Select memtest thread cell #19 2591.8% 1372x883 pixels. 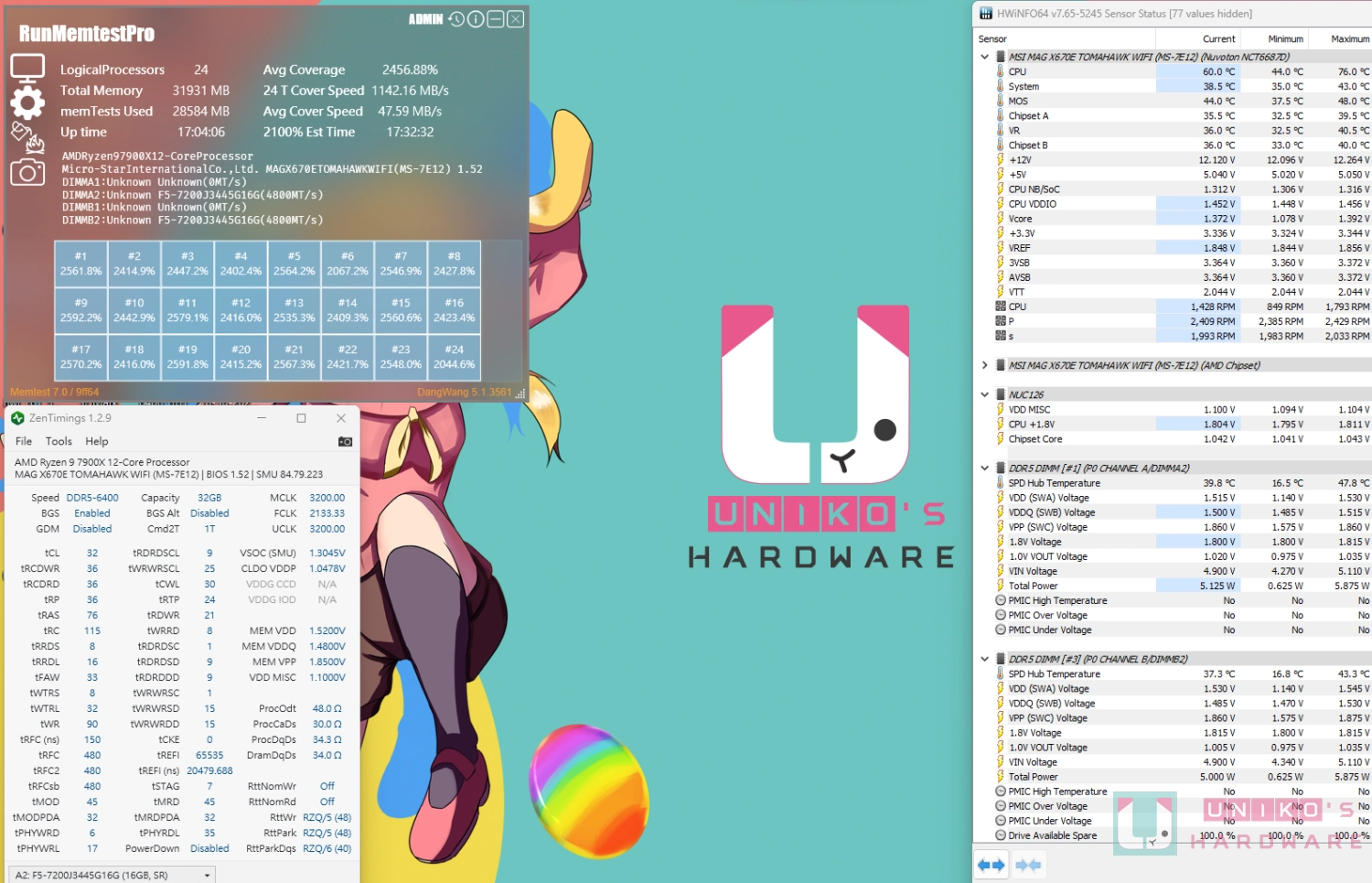click(188, 357)
